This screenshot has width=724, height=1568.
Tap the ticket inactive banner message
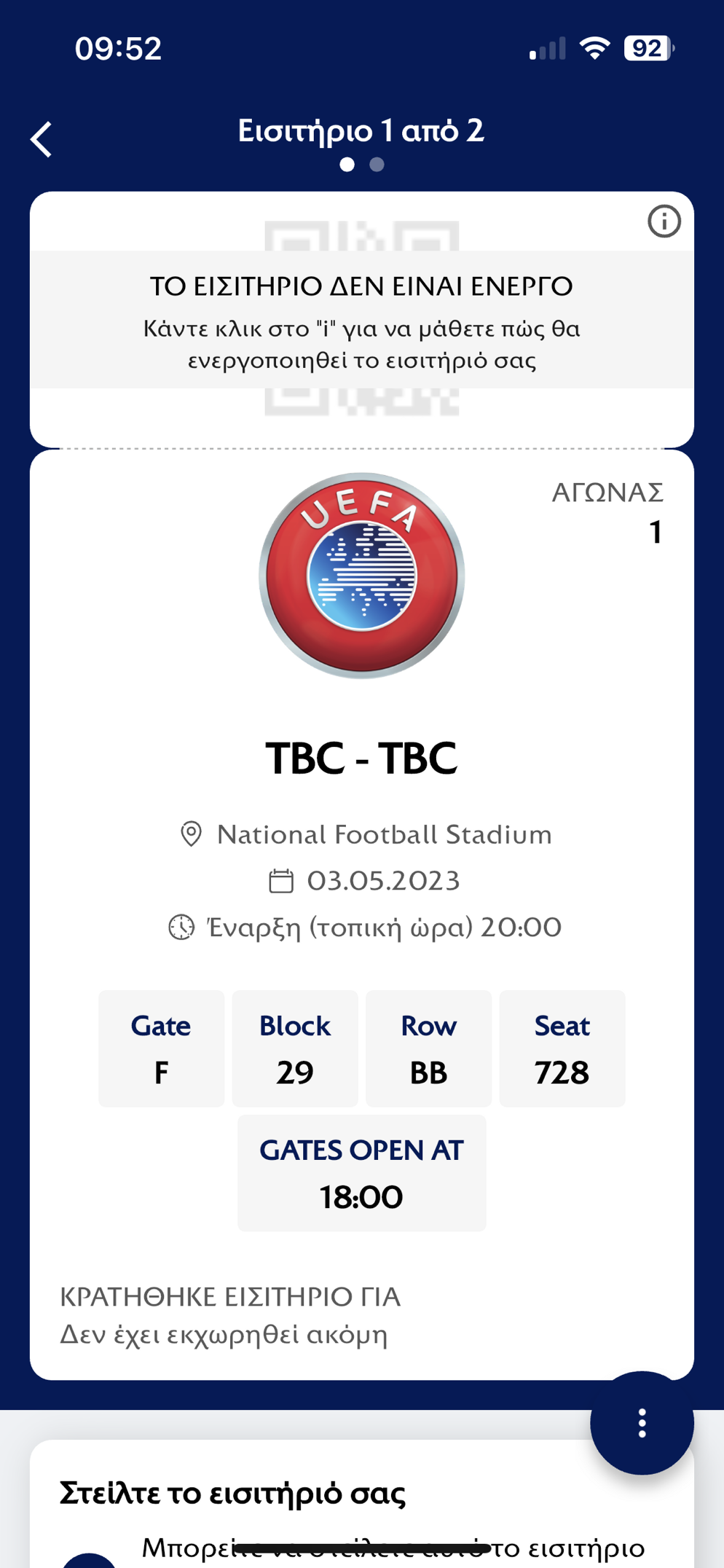362,319
